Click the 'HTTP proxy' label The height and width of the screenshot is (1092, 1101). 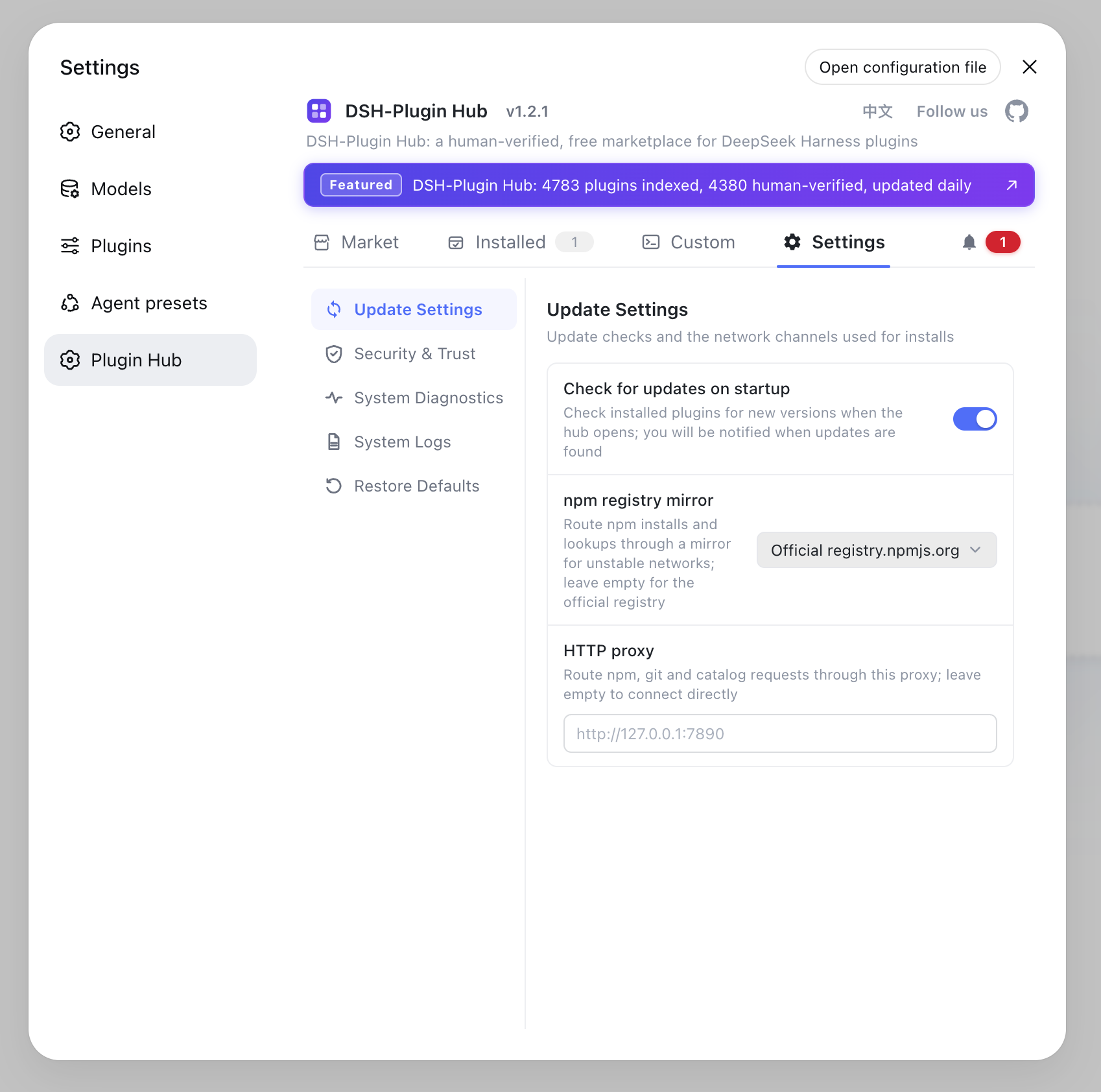[608, 650]
